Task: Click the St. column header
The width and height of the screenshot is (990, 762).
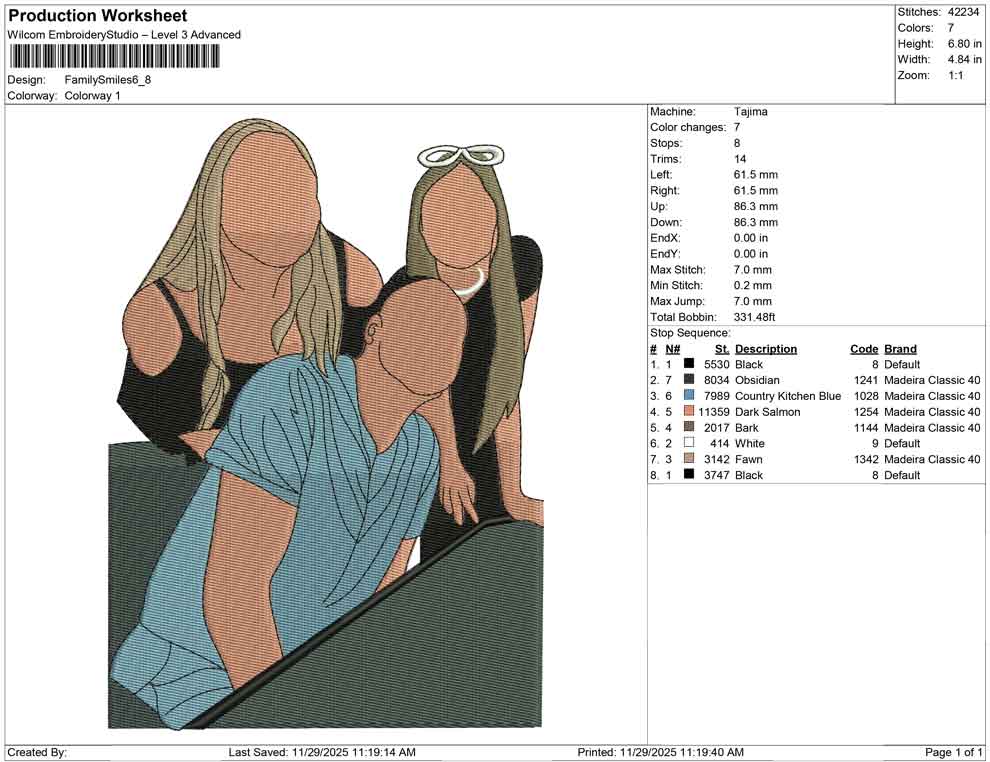Action: pyautogui.click(x=721, y=349)
